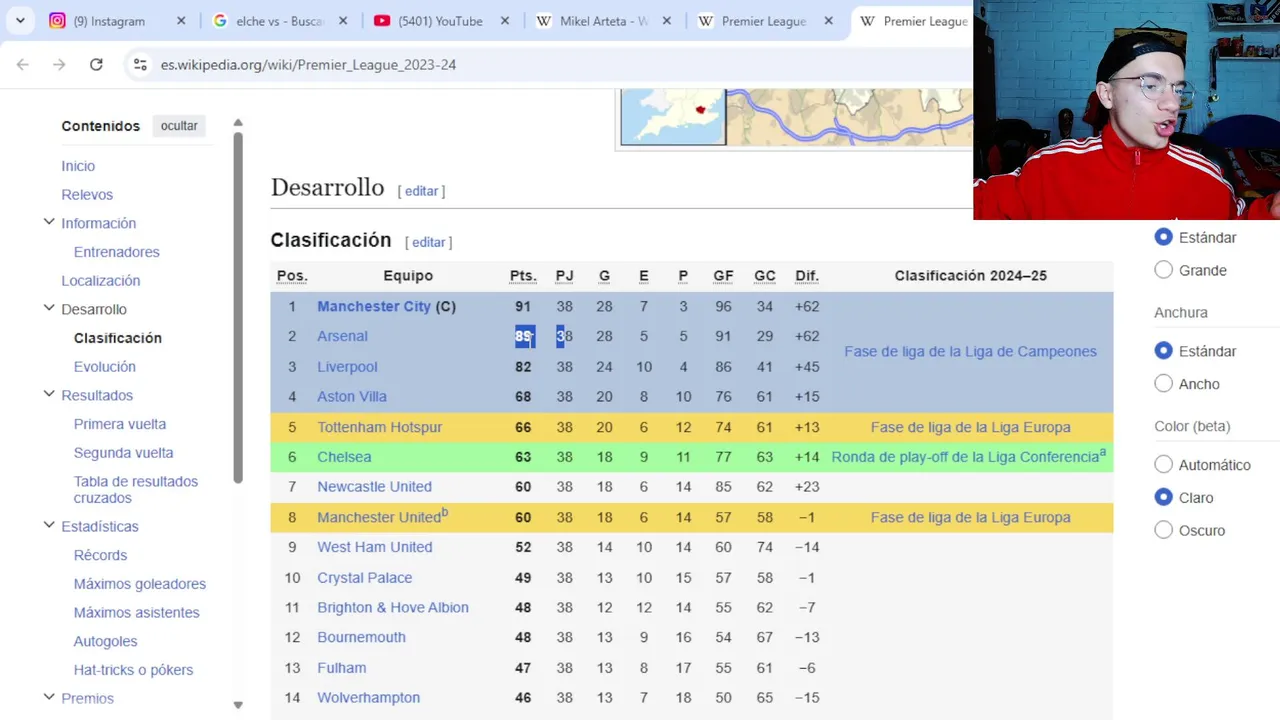Select Oscuro color mode
The width and height of the screenshot is (1280, 720).
pos(1163,530)
